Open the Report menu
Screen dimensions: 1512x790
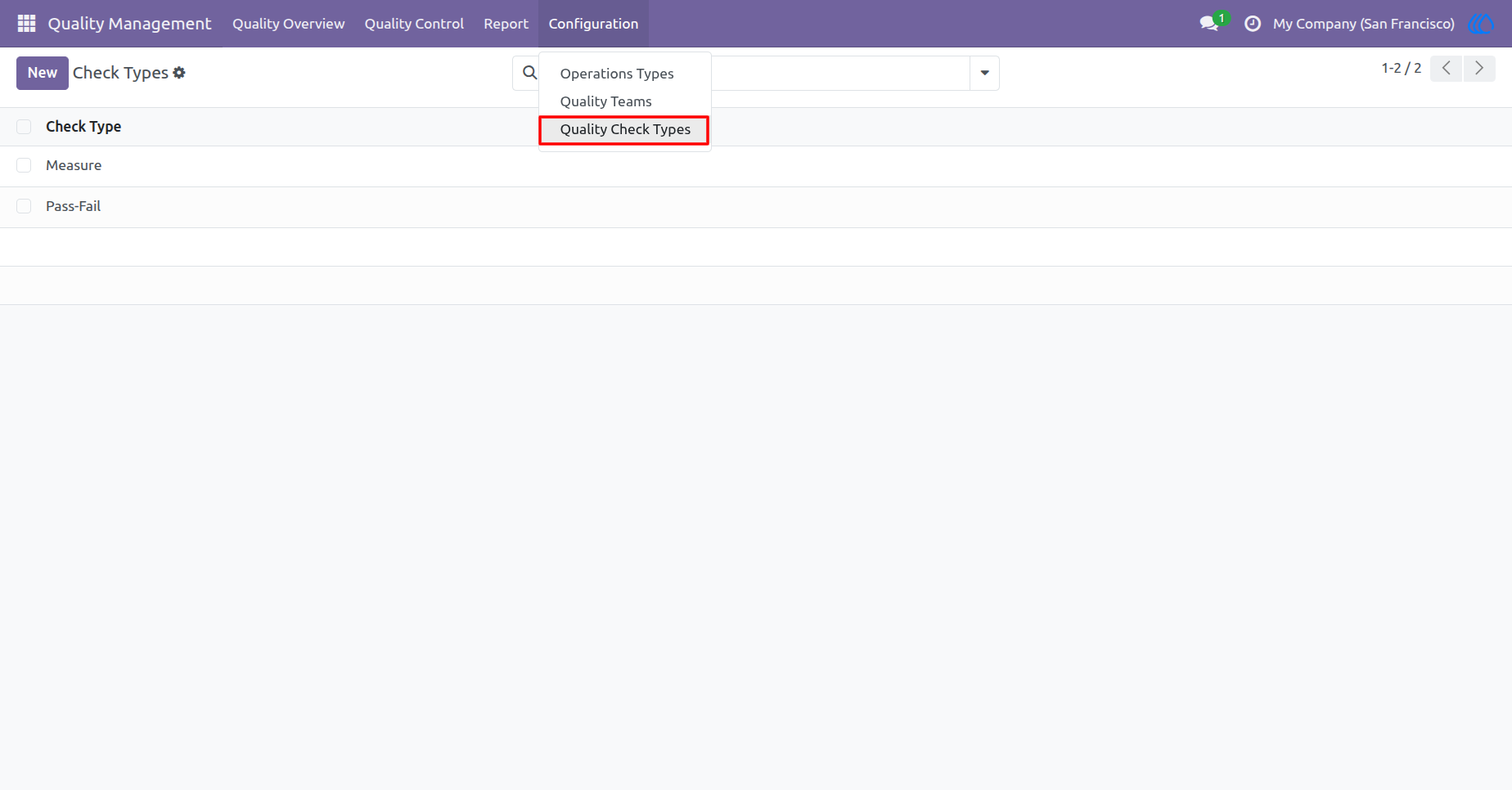(506, 24)
